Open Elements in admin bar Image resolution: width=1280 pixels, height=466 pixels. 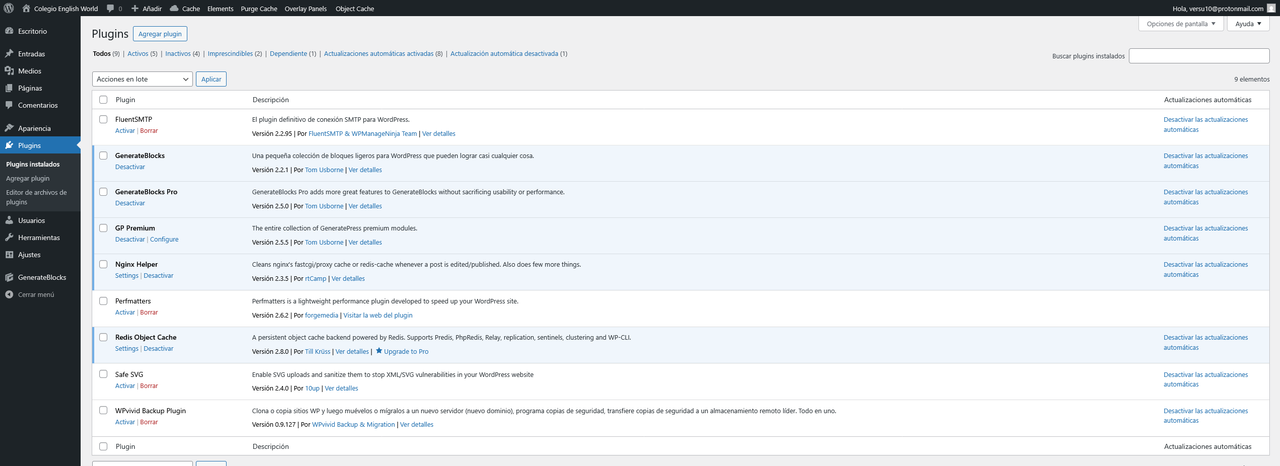(220, 8)
